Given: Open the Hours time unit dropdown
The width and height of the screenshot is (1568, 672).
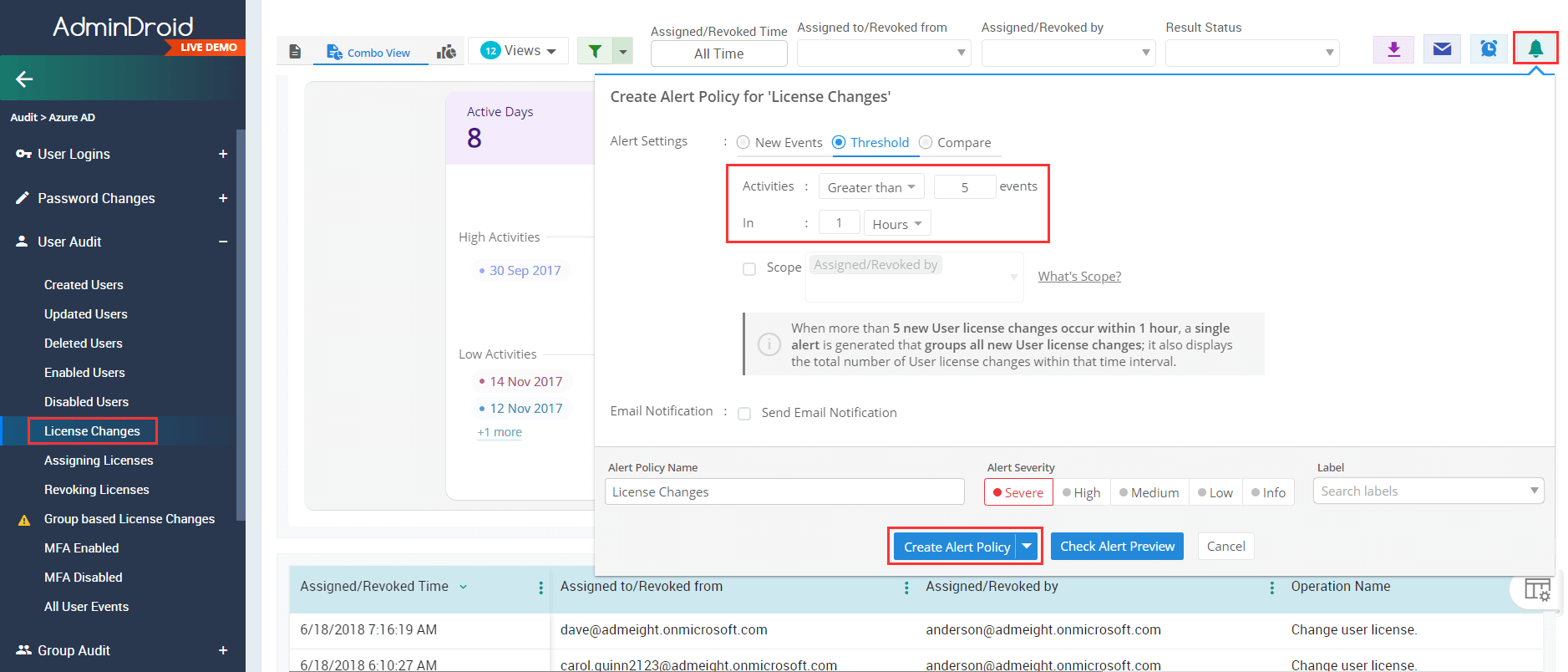Looking at the screenshot, I should 896,224.
